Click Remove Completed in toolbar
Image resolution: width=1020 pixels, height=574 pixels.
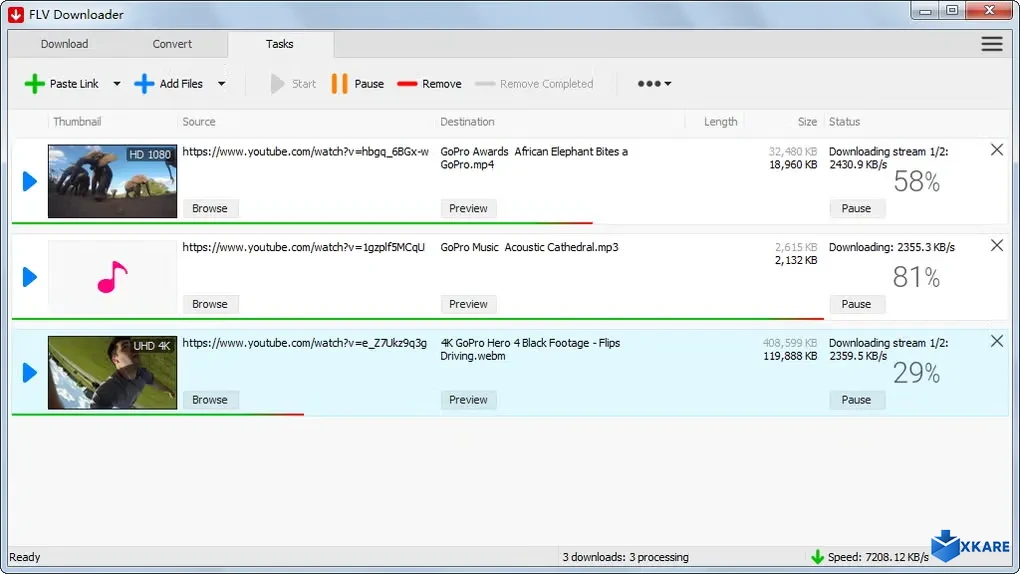coord(534,83)
